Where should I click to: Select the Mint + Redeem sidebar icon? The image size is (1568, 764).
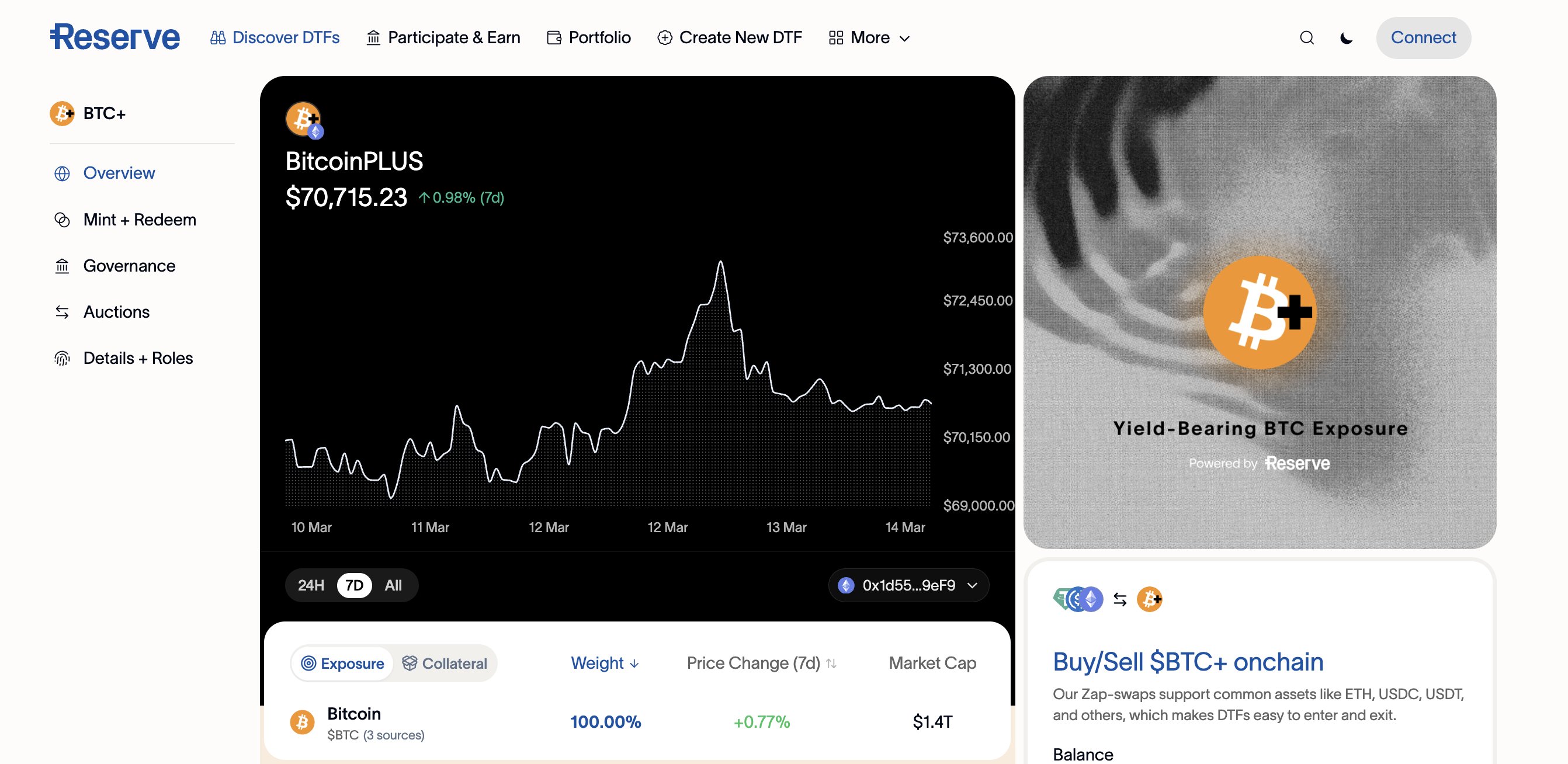(x=63, y=220)
